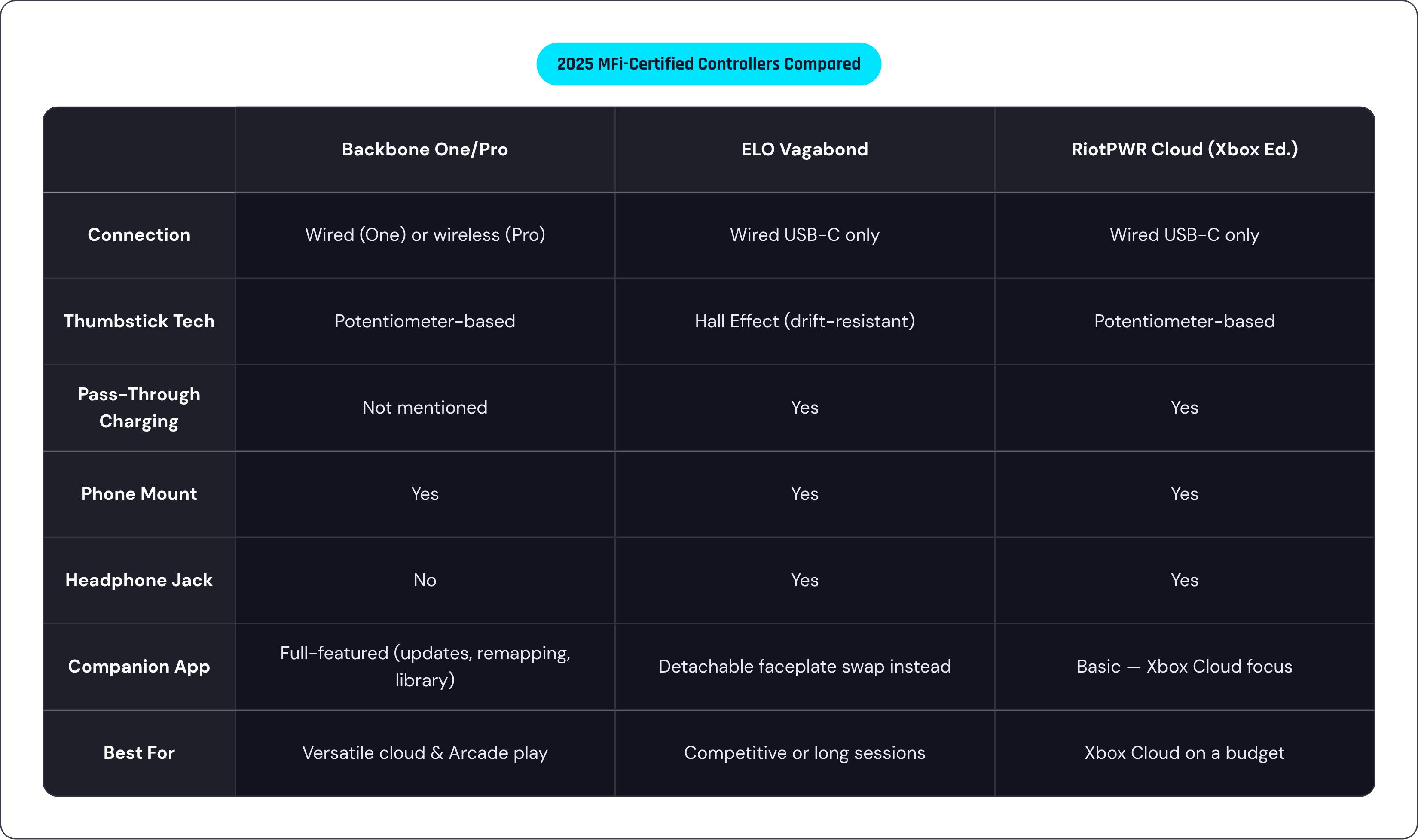Image resolution: width=1418 pixels, height=840 pixels.
Task: Click RiotPWR's 'Potentiometer-based' thumbstick cell
Action: coord(1185,322)
